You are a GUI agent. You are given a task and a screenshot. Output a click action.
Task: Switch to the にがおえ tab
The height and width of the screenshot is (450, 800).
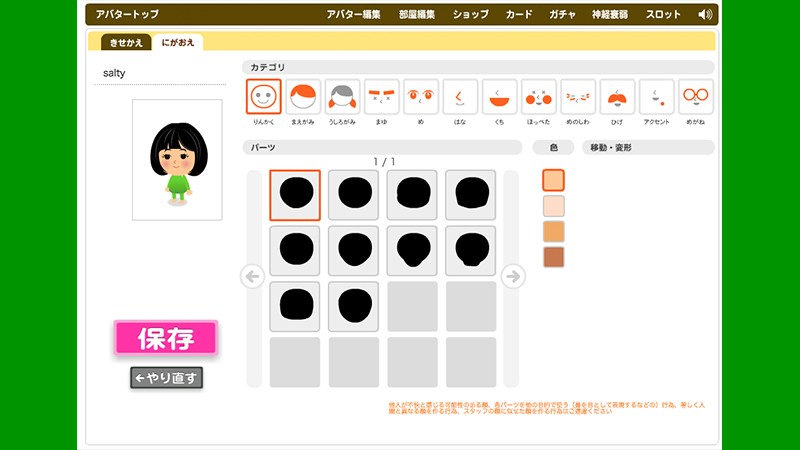point(179,42)
